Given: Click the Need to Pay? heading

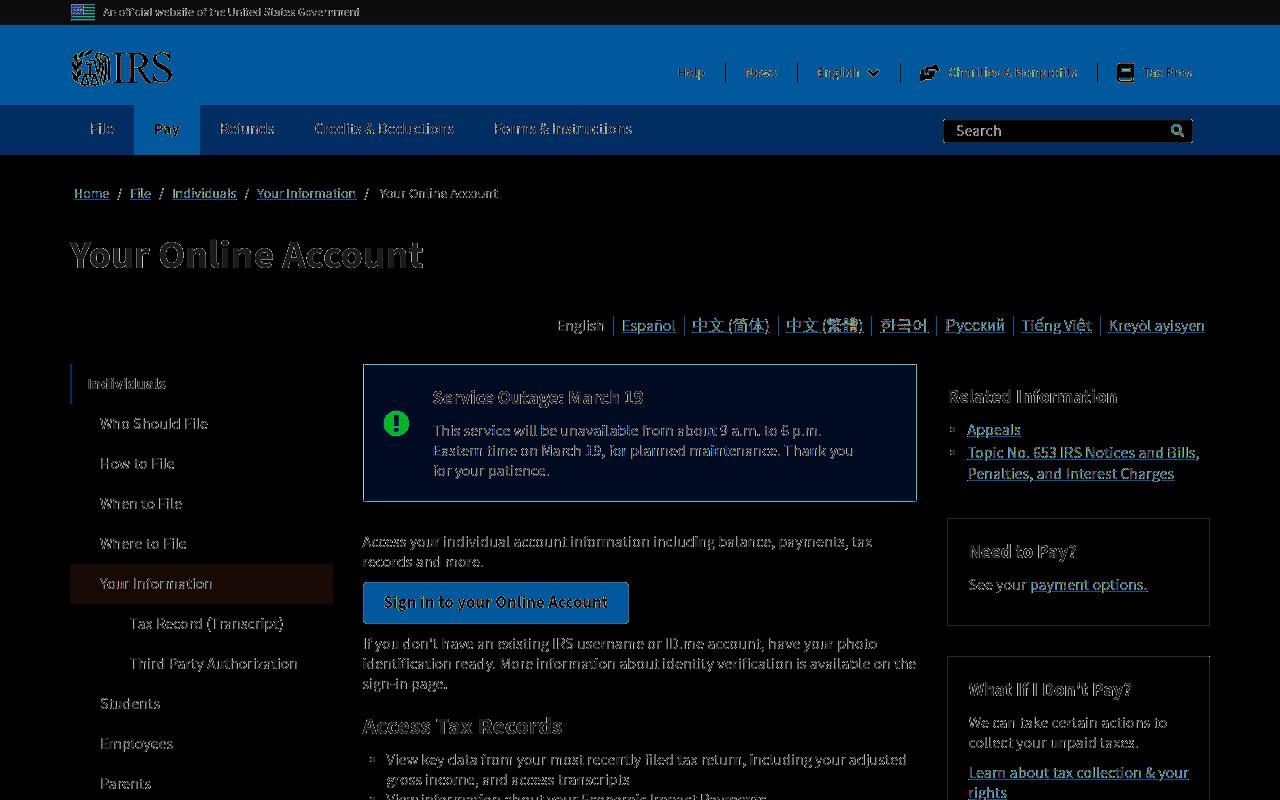Looking at the screenshot, I should (1022, 552).
